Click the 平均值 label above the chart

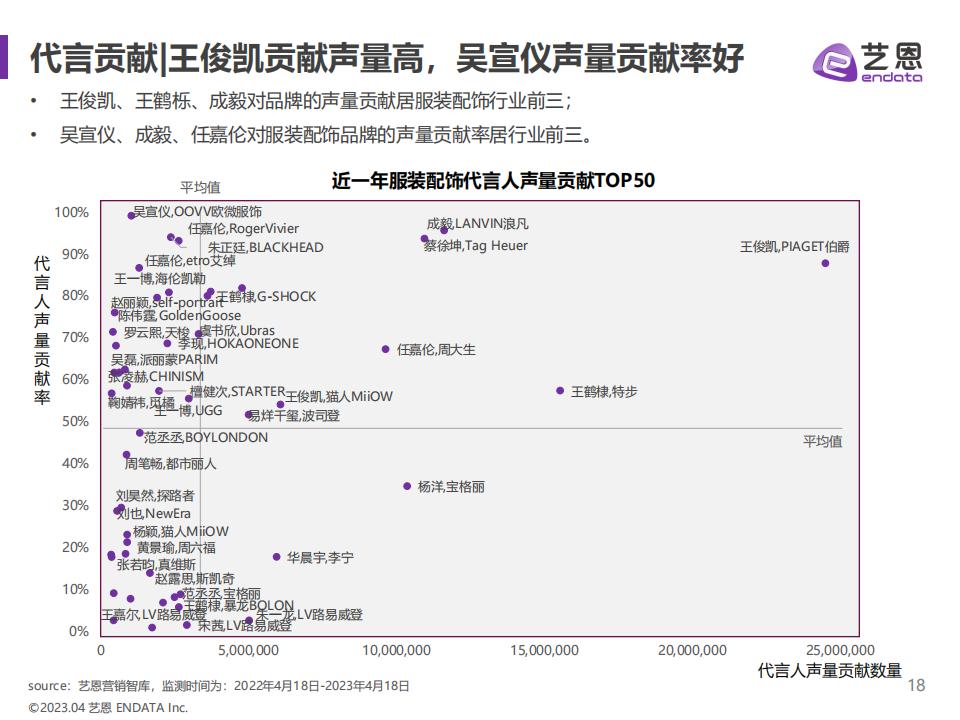(x=200, y=187)
